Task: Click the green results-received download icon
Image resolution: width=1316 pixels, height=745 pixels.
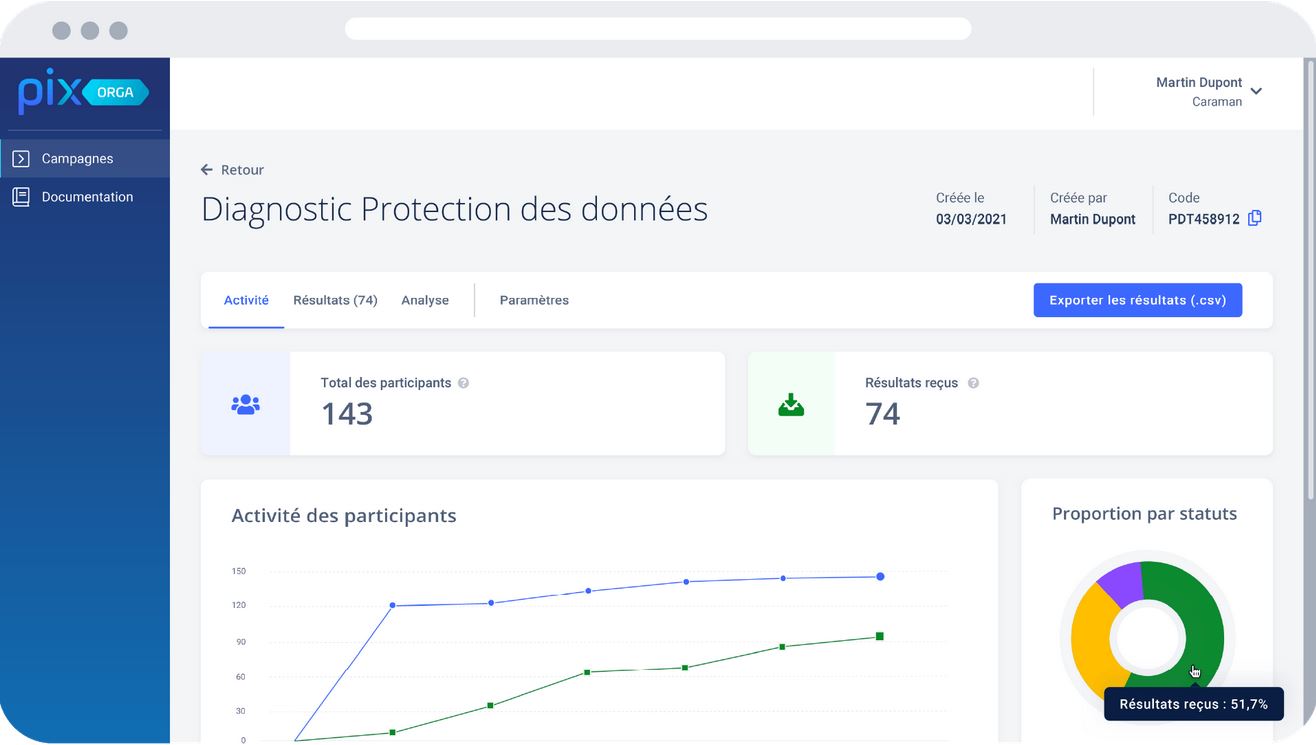Action: pos(791,403)
